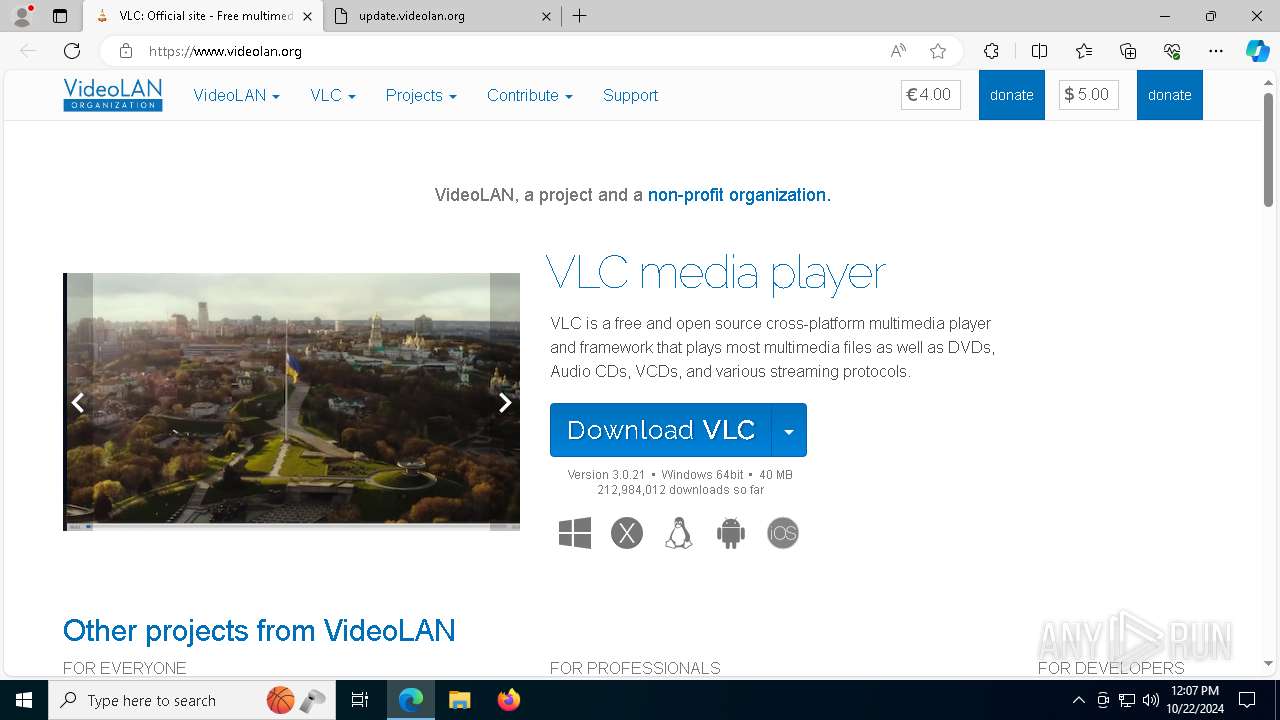Click donate button next to euro amount
Image resolution: width=1280 pixels, height=720 pixels.
(1012, 95)
